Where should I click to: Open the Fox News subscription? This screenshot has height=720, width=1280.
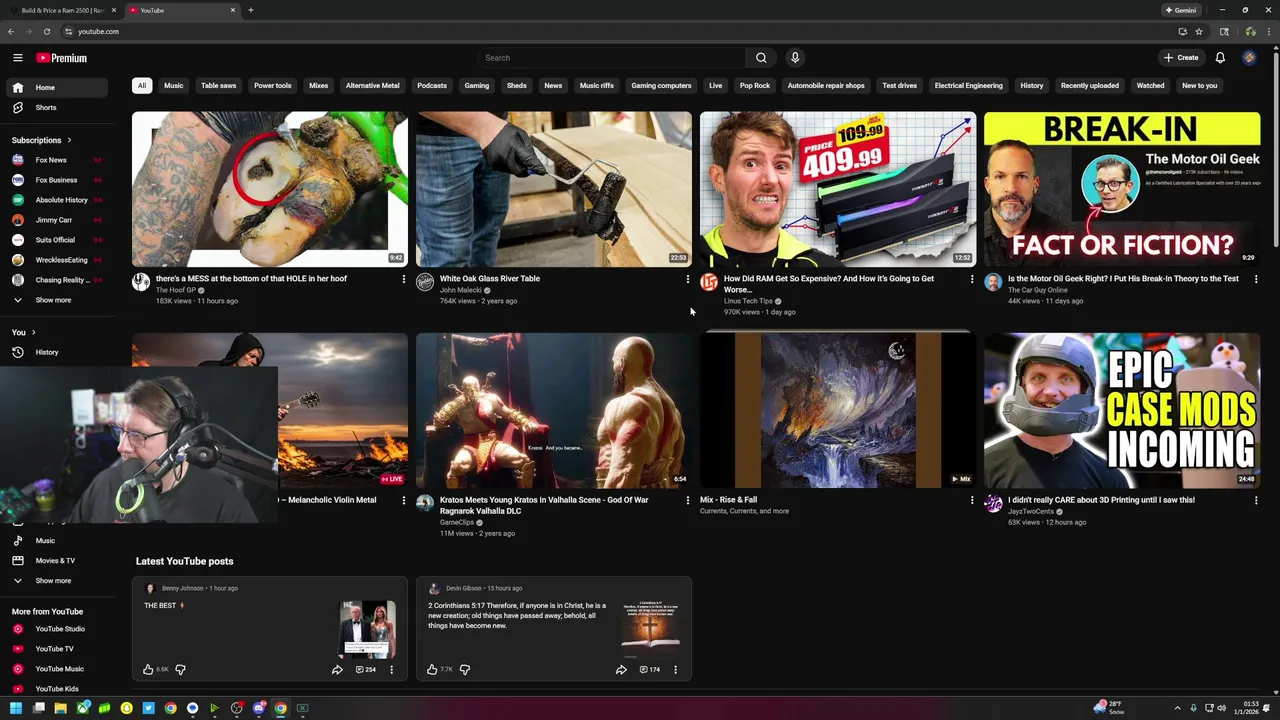tap(55, 160)
